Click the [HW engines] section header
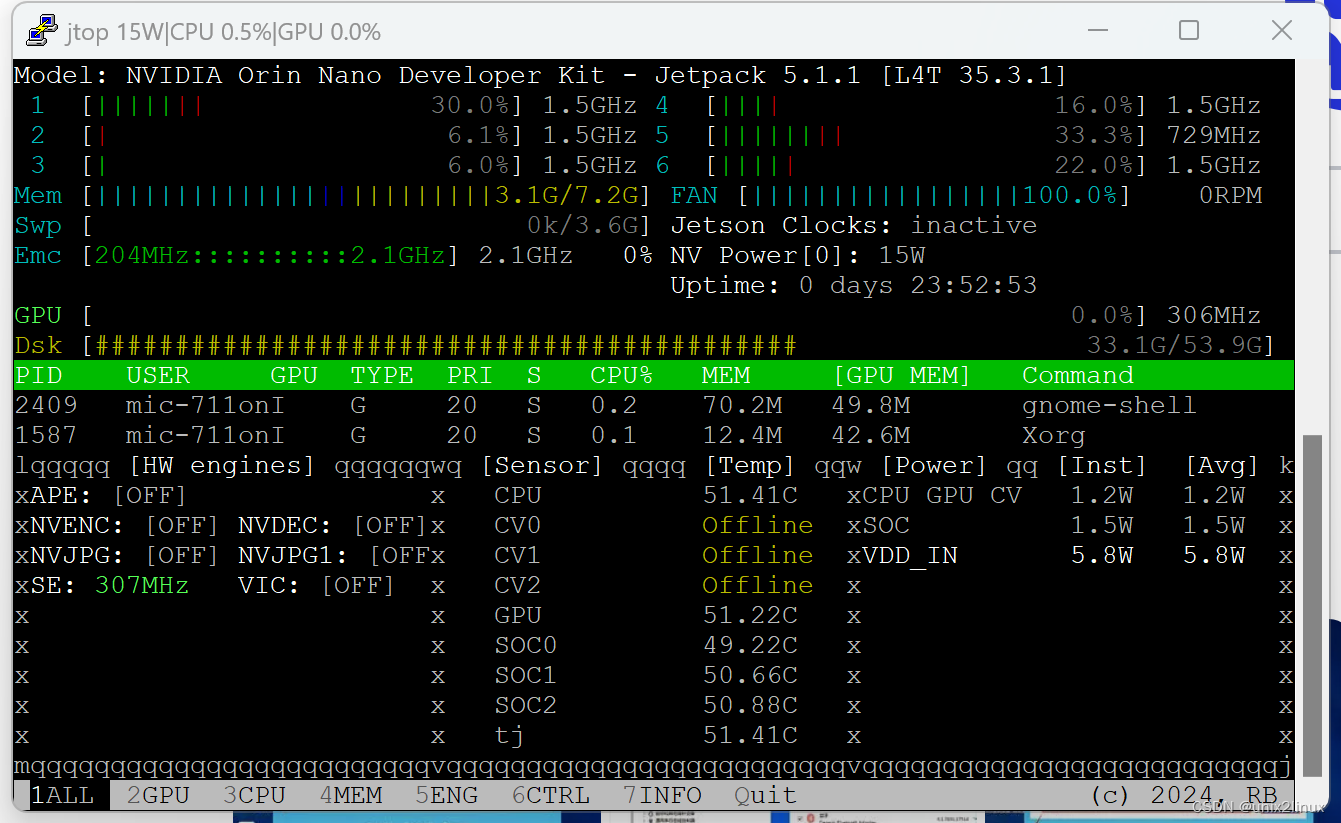 222,465
